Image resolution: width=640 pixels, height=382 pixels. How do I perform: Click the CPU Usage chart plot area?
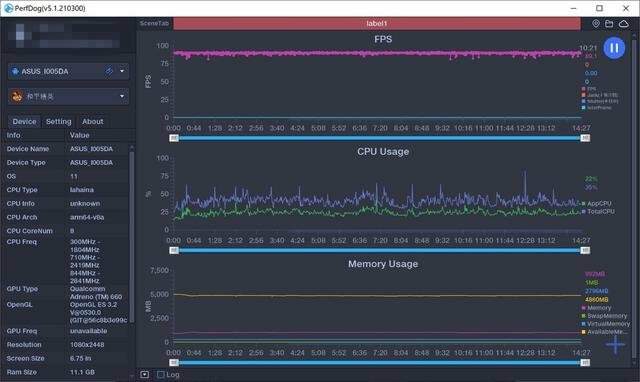(377, 194)
